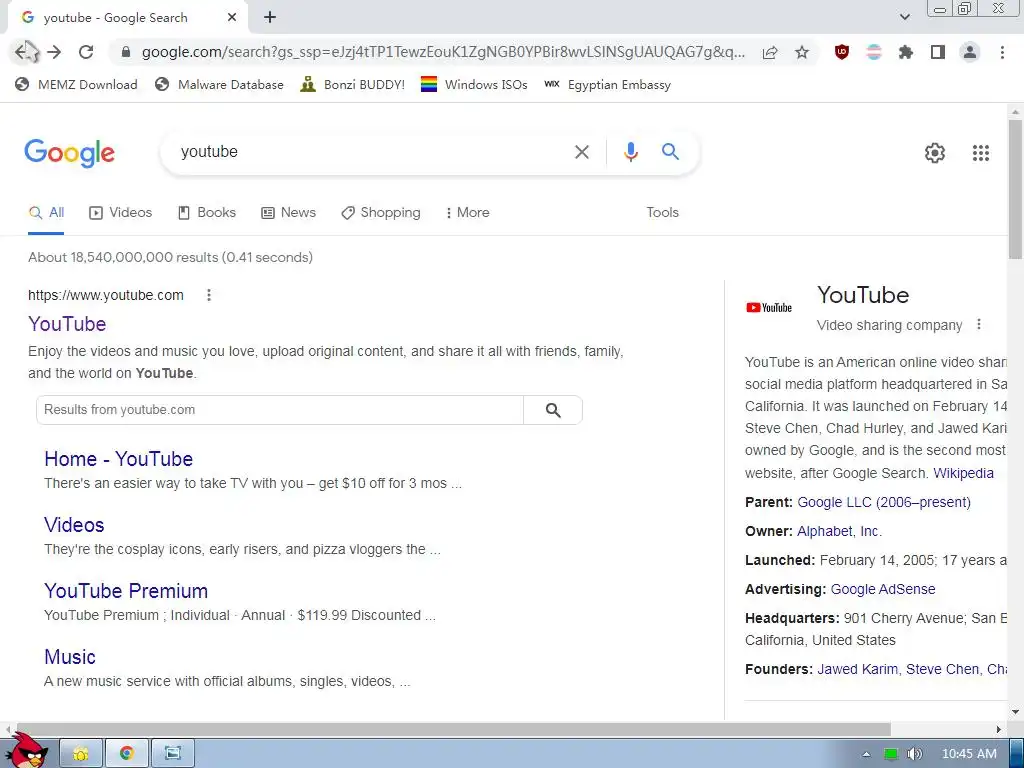
Task: Click the Results from youtube.com search field
Action: click(280, 410)
